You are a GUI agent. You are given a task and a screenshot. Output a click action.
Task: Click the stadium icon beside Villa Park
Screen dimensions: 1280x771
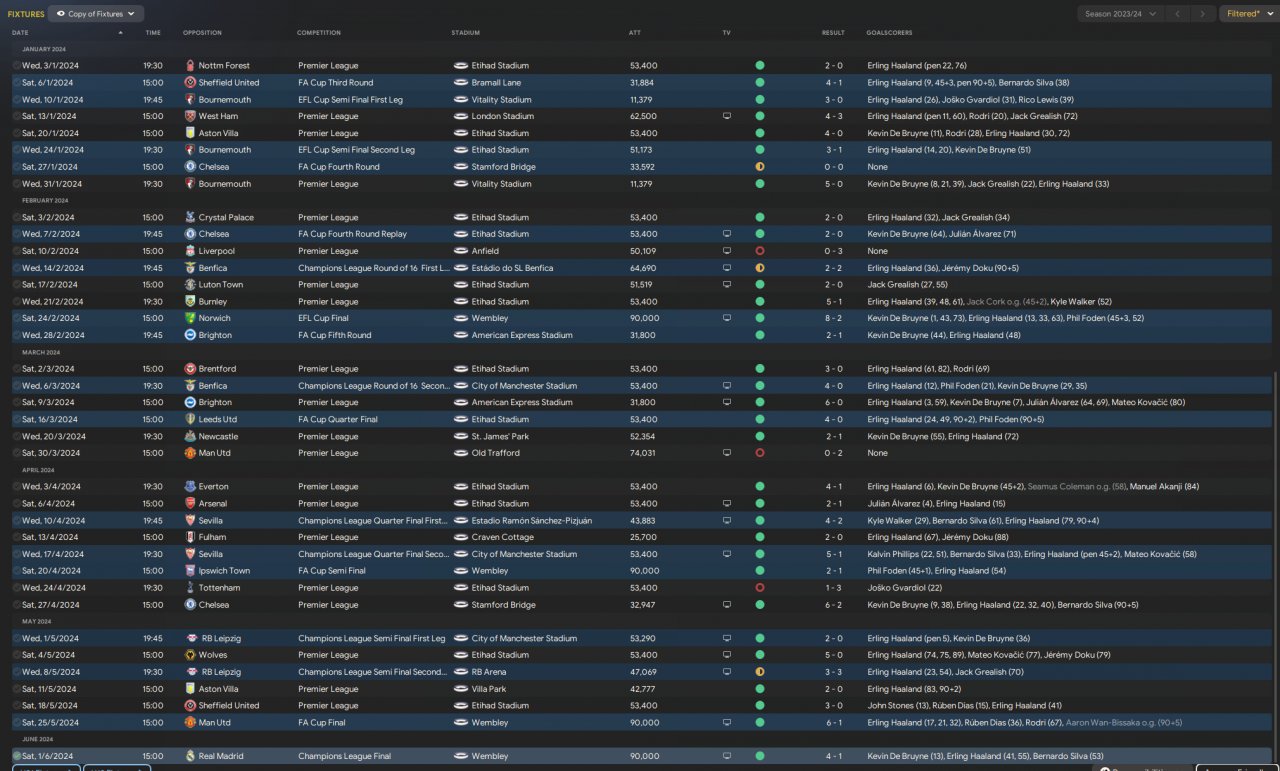tap(461, 689)
